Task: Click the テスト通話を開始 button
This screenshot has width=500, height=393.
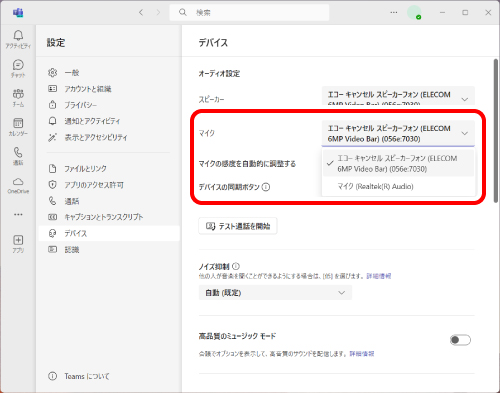Action: pyautogui.click(x=238, y=226)
